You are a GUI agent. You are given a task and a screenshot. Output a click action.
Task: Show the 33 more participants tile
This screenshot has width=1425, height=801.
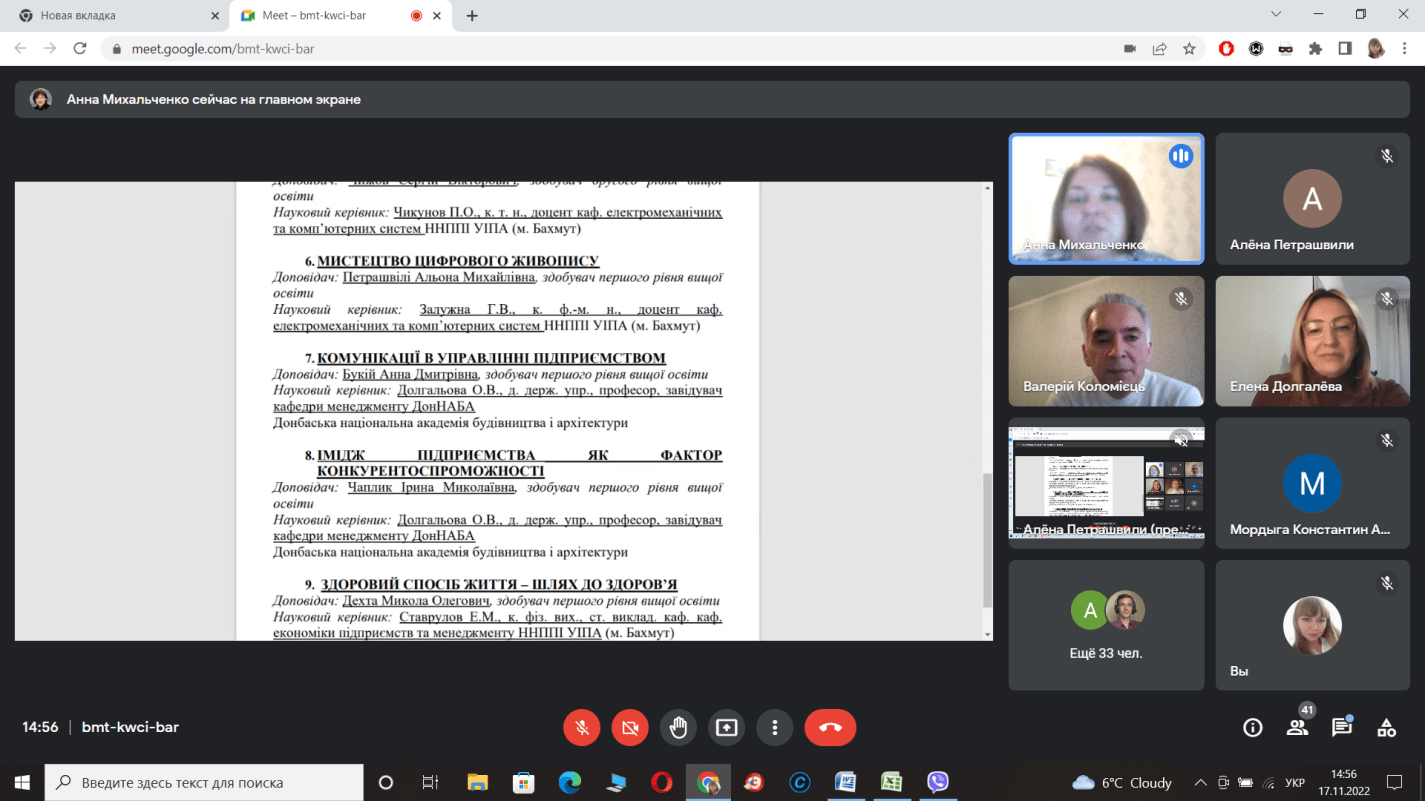pyautogui.click(x=1106, y=625)
